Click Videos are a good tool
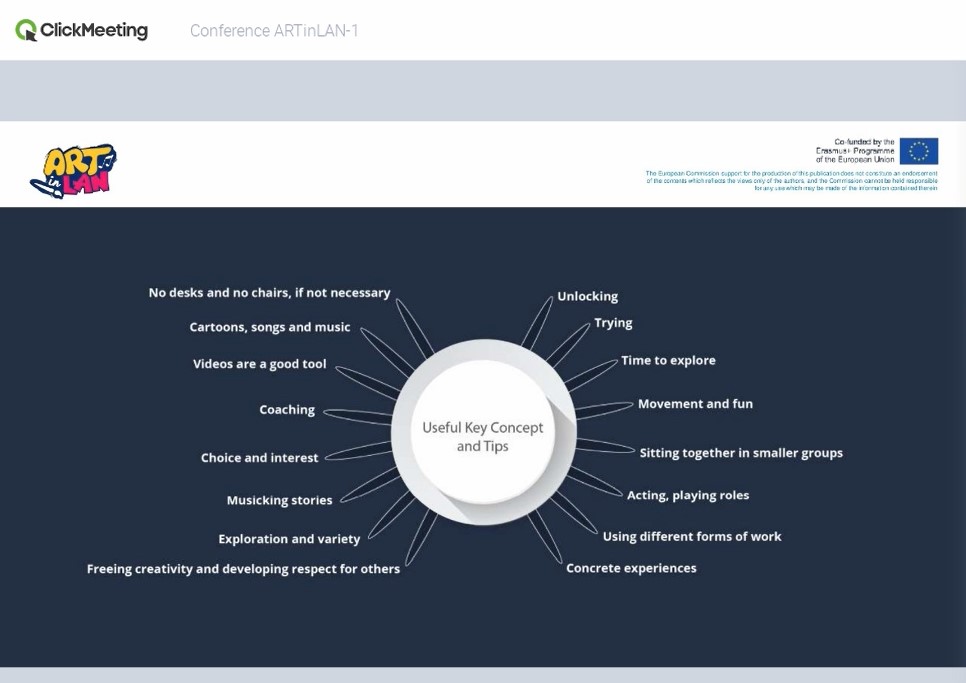Viewport: 966px width, 683px height. click(259, 364)
